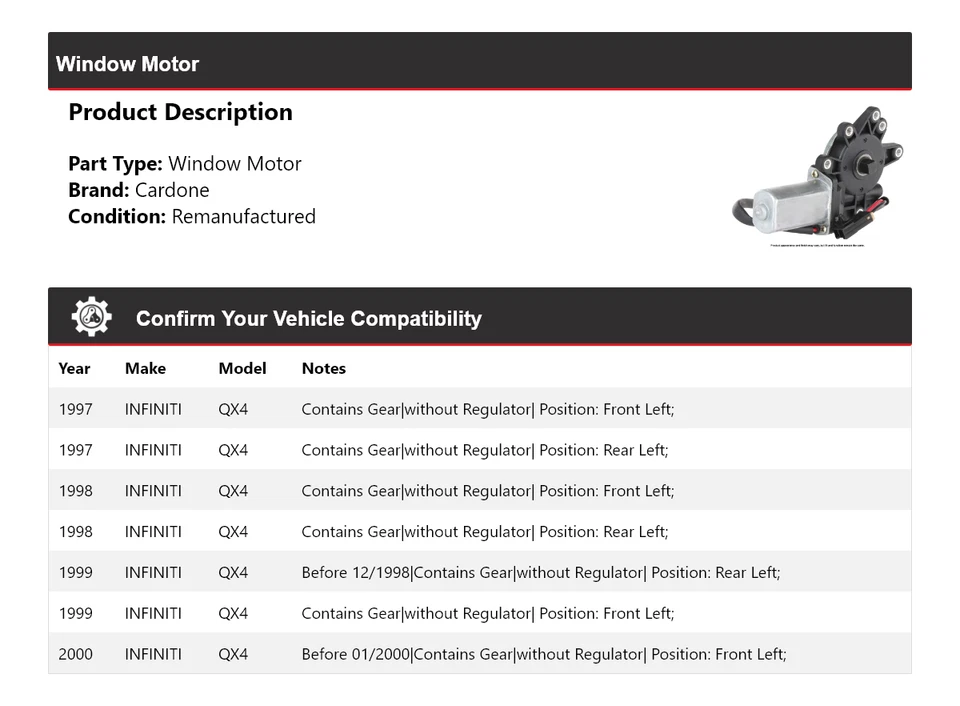Click the Product Description heading

180,112
